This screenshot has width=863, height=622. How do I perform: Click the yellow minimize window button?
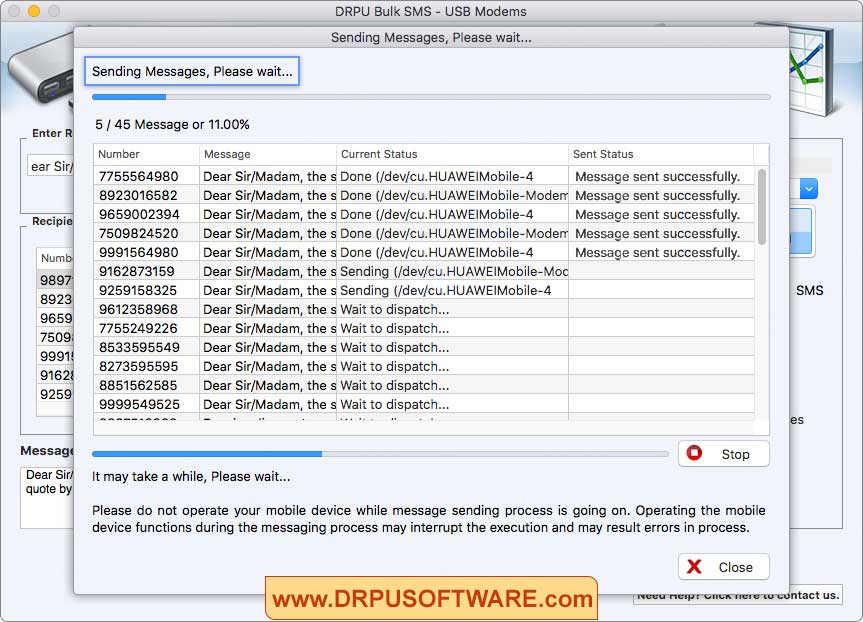point(34,11)
